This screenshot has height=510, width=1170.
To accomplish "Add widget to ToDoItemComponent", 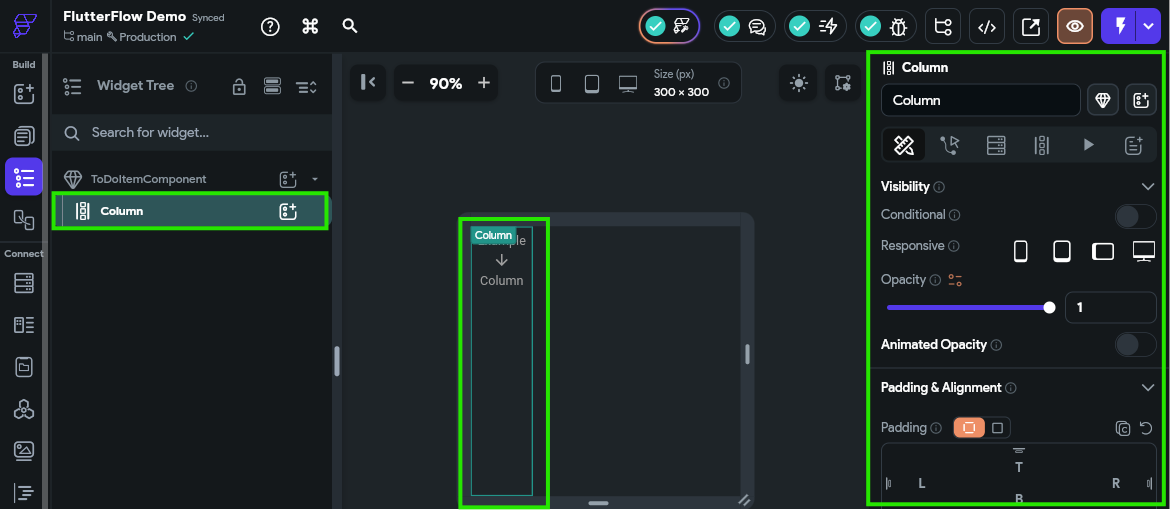I will 288,179.
